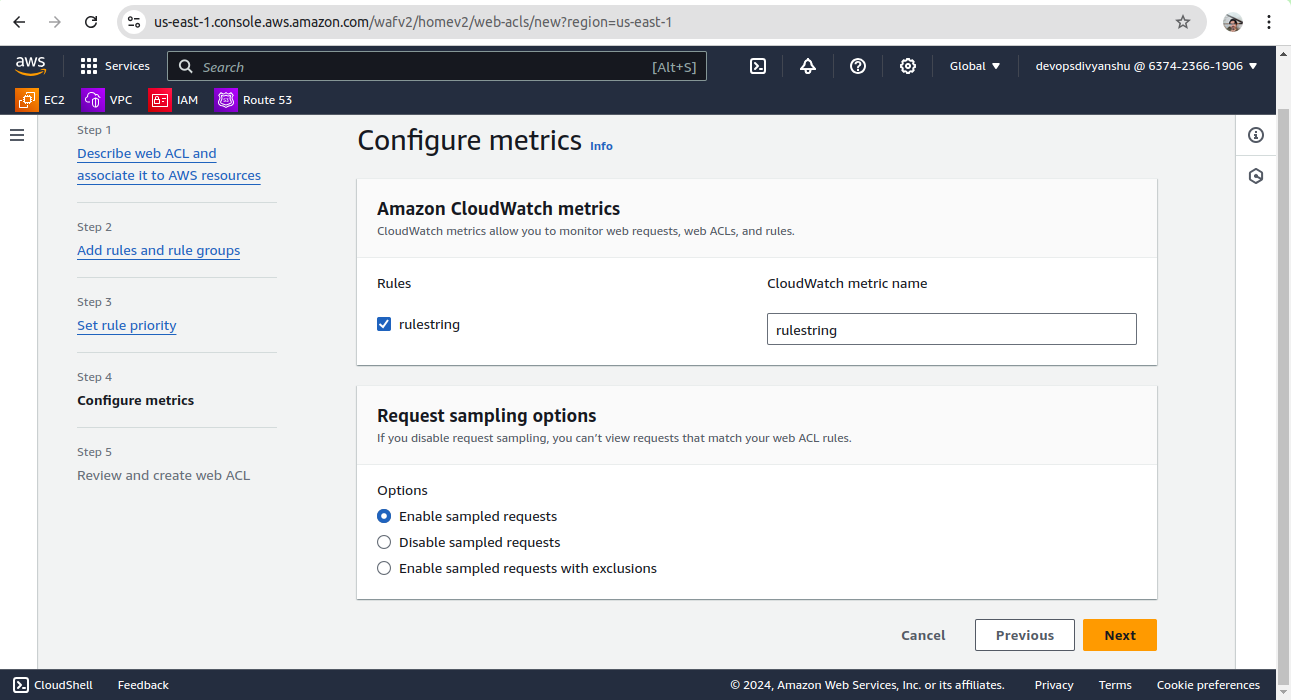
Task: Expand the devopsdivyanshu account menu
Action: pyautogui.click(x=1146, y=66)
